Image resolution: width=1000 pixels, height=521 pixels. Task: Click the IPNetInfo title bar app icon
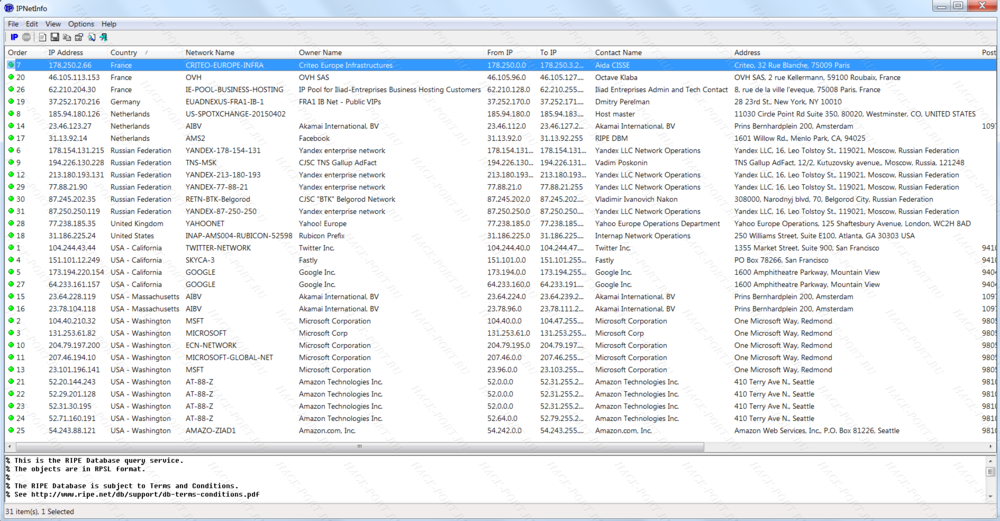click(9, 8)
